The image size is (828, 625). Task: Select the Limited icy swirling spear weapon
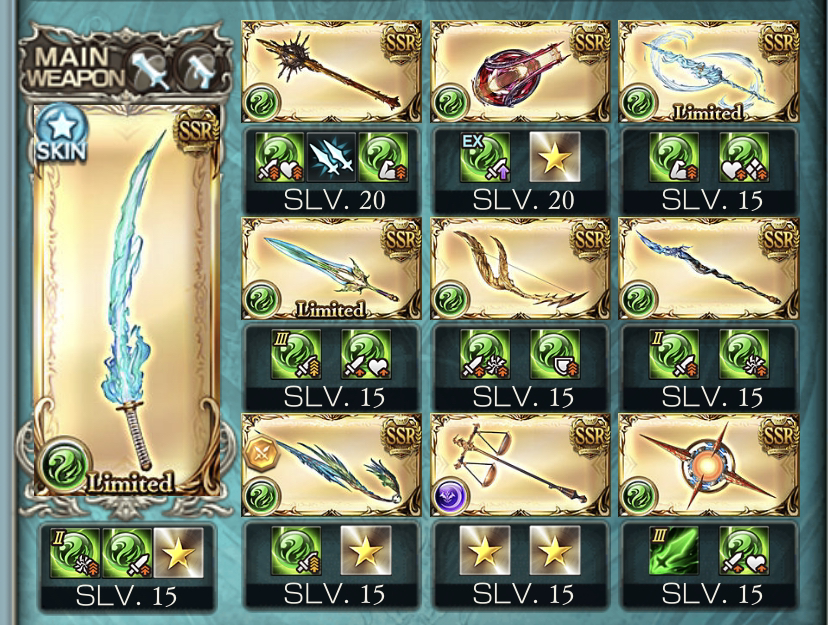[x=709, y=71]
